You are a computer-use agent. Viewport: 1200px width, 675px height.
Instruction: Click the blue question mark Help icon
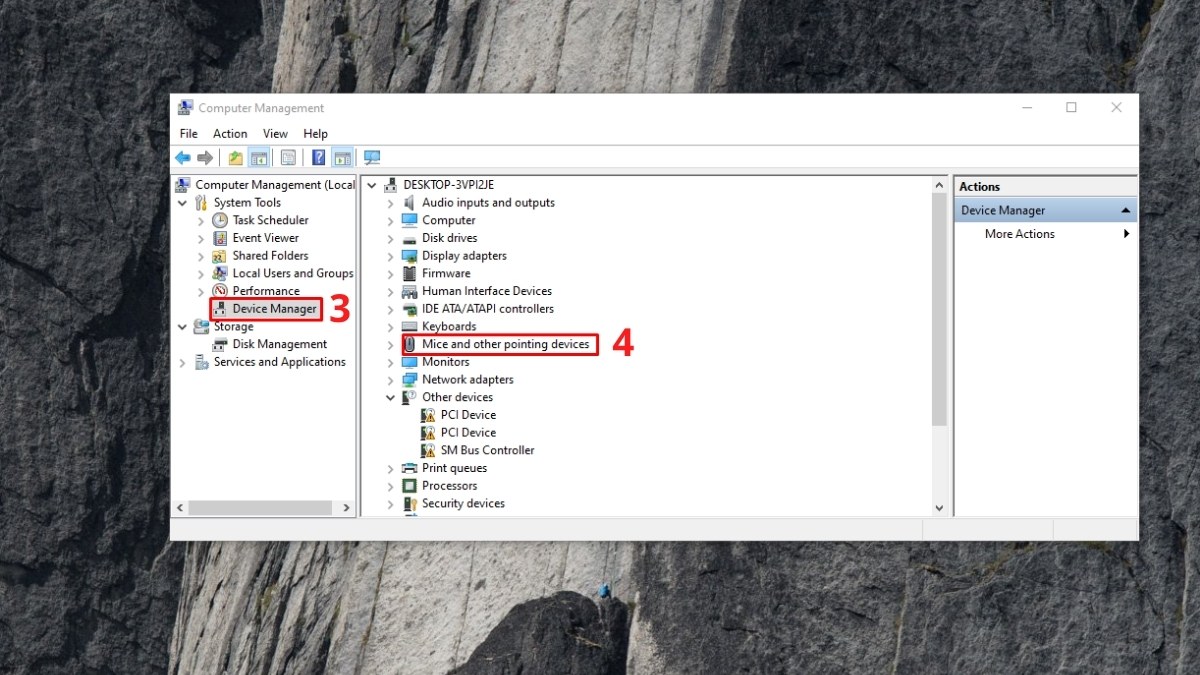318,158
